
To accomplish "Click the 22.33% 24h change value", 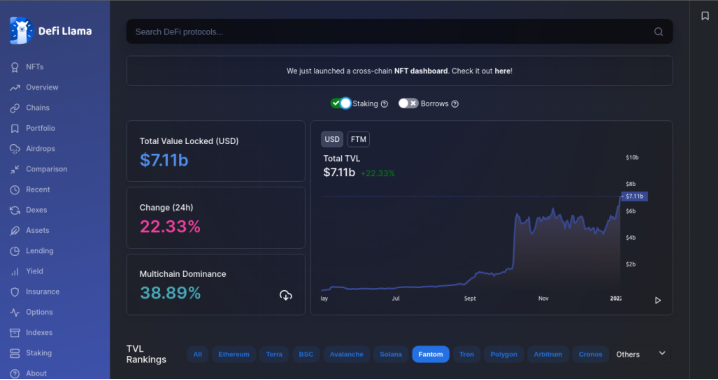I will (170, 227).
